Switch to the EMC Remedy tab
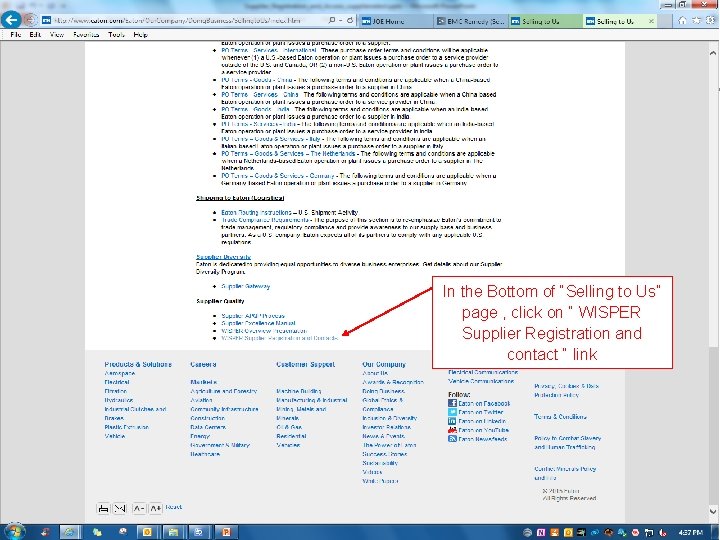 [x=471, y=21]
